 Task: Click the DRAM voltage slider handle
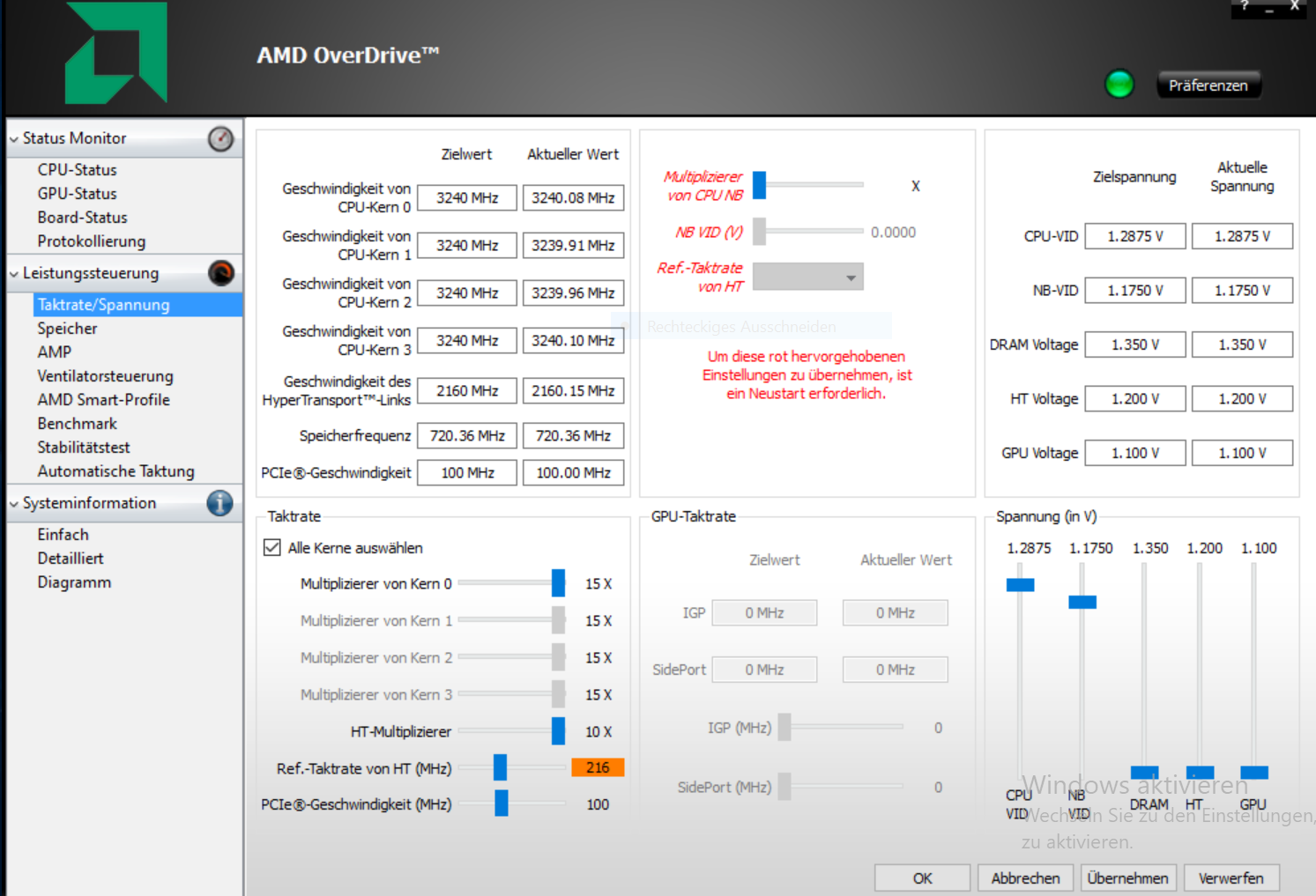pos(1144,773)
